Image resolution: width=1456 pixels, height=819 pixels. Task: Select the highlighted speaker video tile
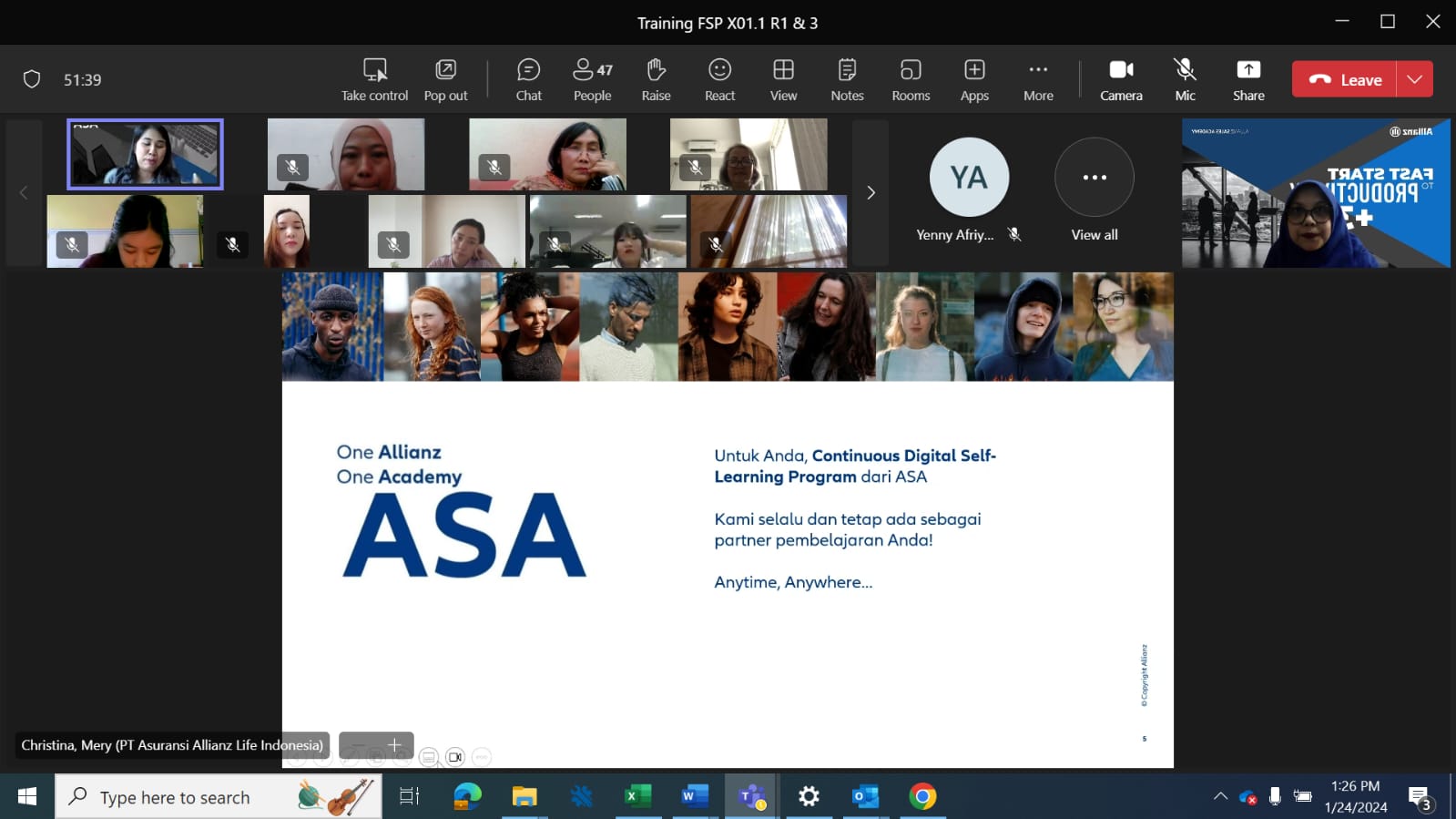pos(145,154)
